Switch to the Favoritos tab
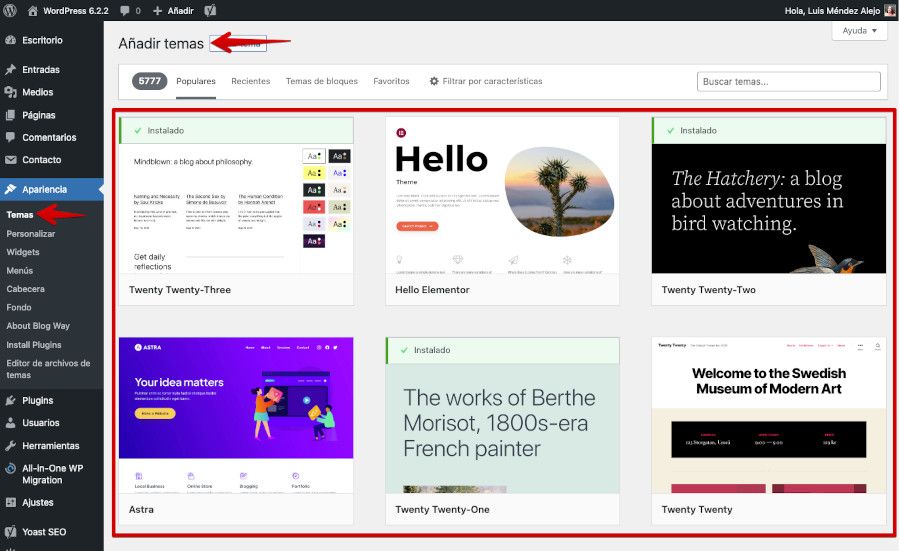The width and height of the screenshot is (900, 551). coord(391,82)
